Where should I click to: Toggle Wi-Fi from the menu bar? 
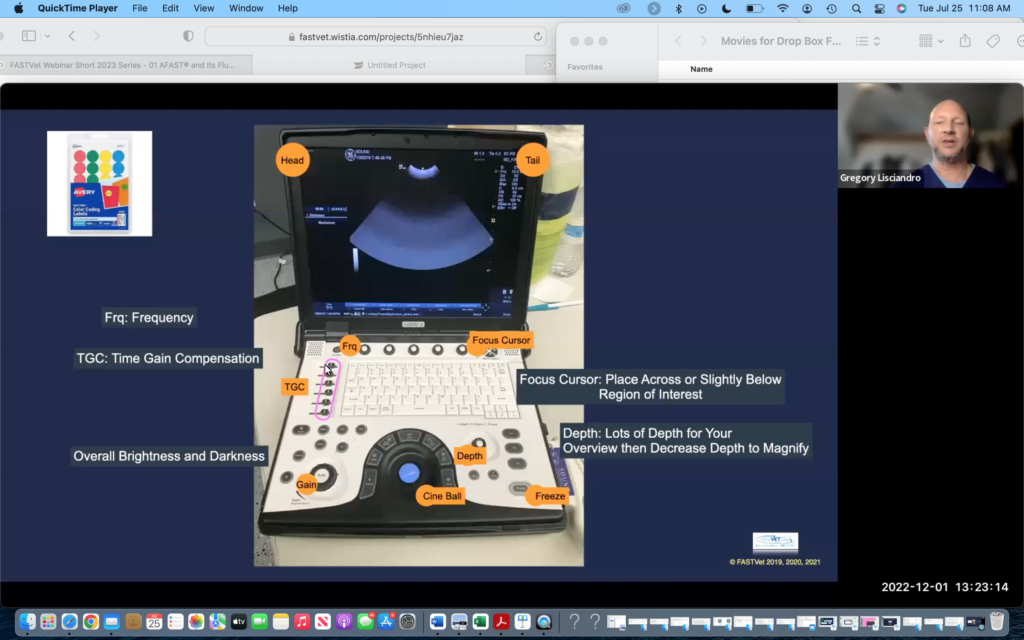tap(783, 8)
